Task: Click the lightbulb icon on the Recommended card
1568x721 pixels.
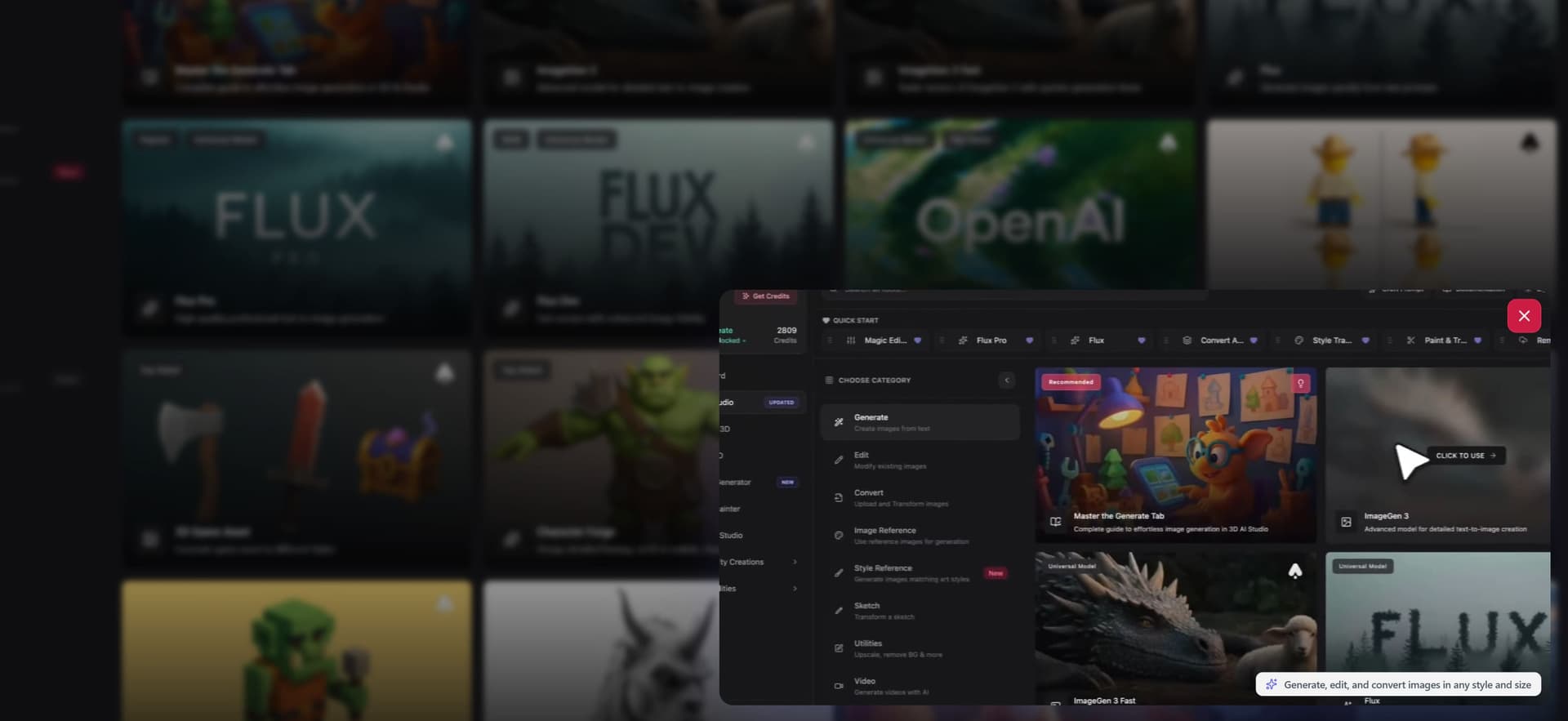Action: coord(1301,383)
